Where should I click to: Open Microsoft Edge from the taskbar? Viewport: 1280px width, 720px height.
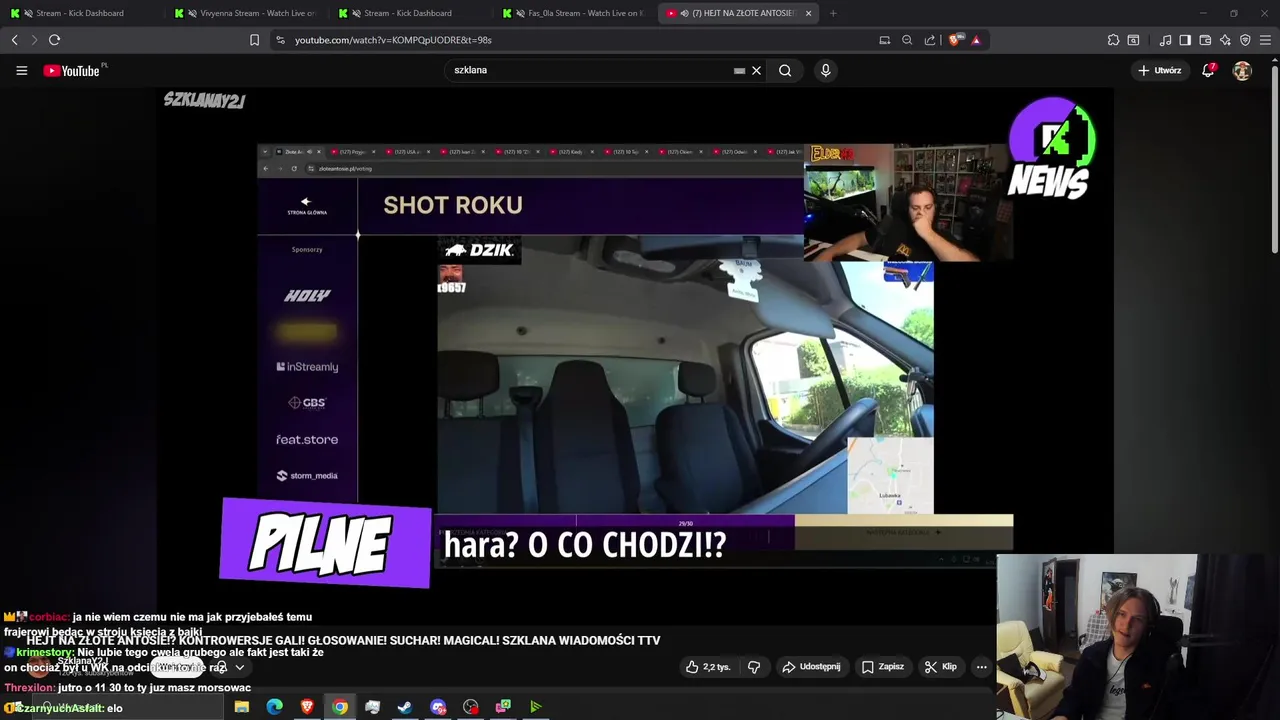click(274, 707)
